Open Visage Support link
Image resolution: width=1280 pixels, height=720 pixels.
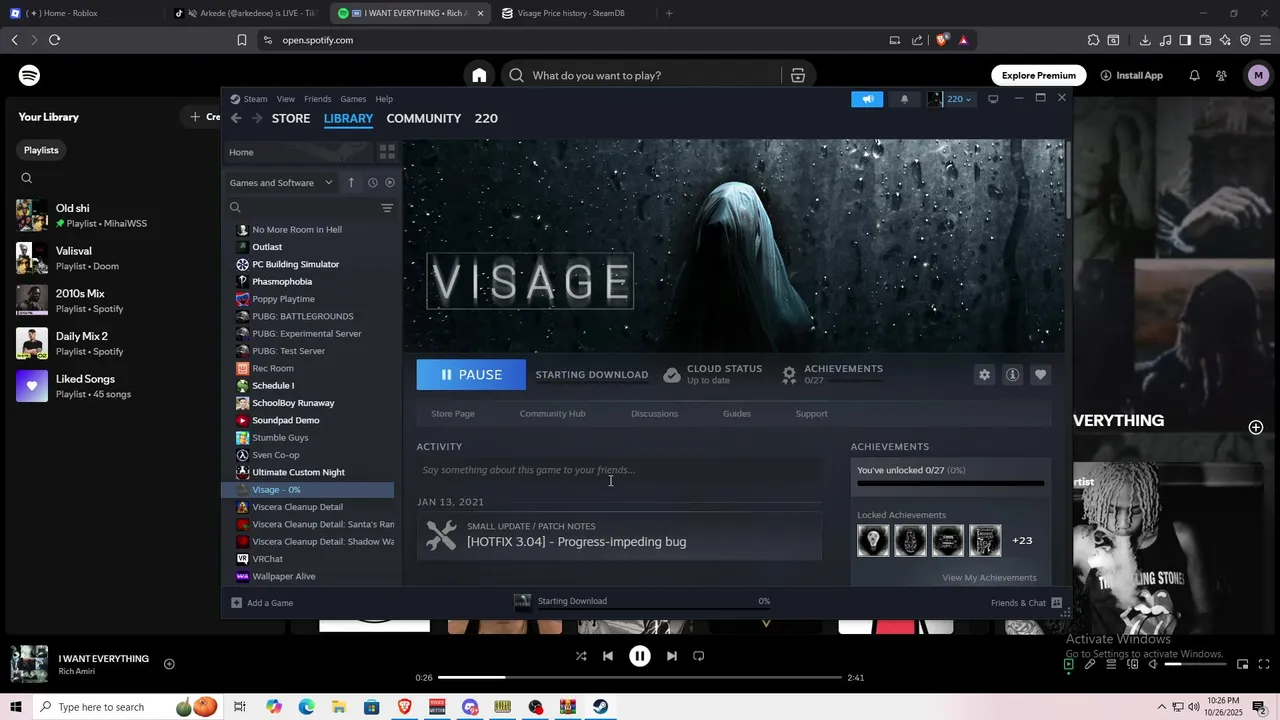pyautogui.click(x=811, y=414)
